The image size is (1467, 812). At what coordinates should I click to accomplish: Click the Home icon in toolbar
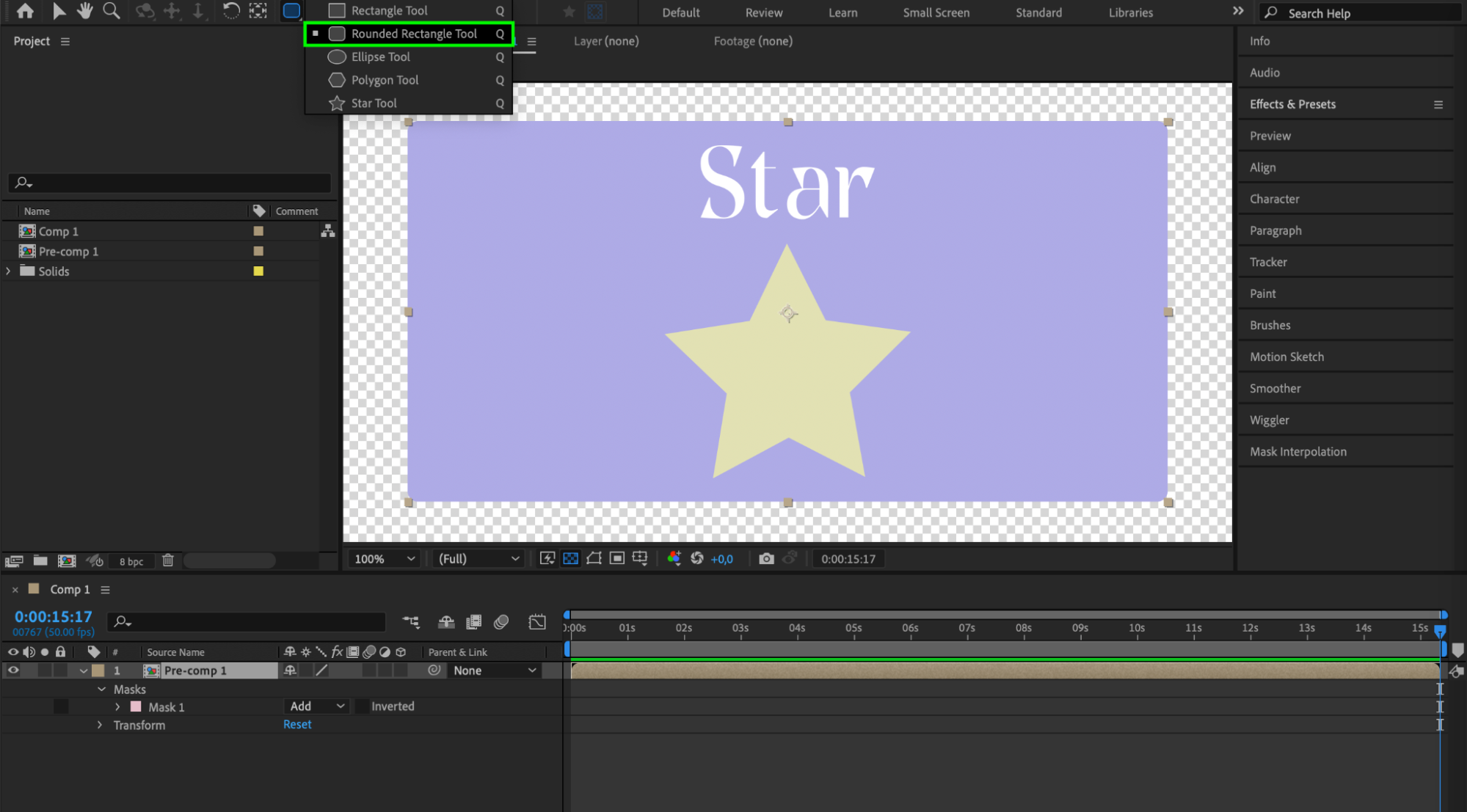pos(25,11)
